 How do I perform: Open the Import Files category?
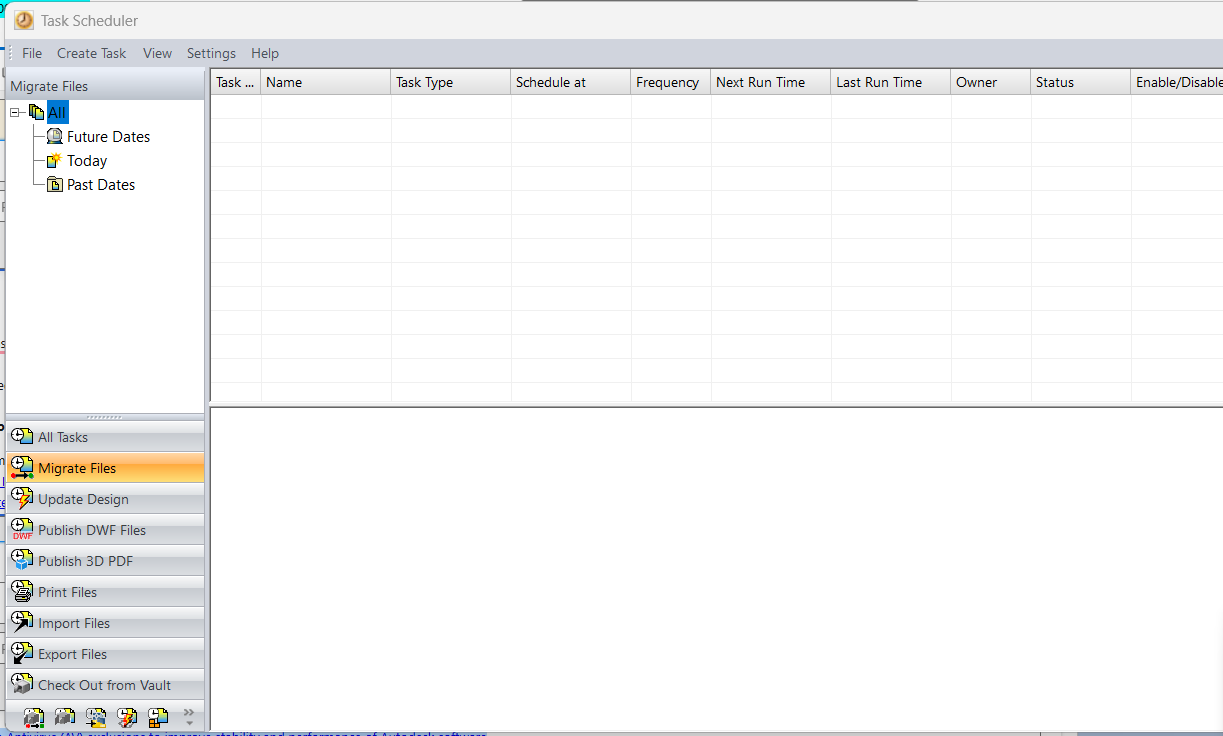click(105, 623)
